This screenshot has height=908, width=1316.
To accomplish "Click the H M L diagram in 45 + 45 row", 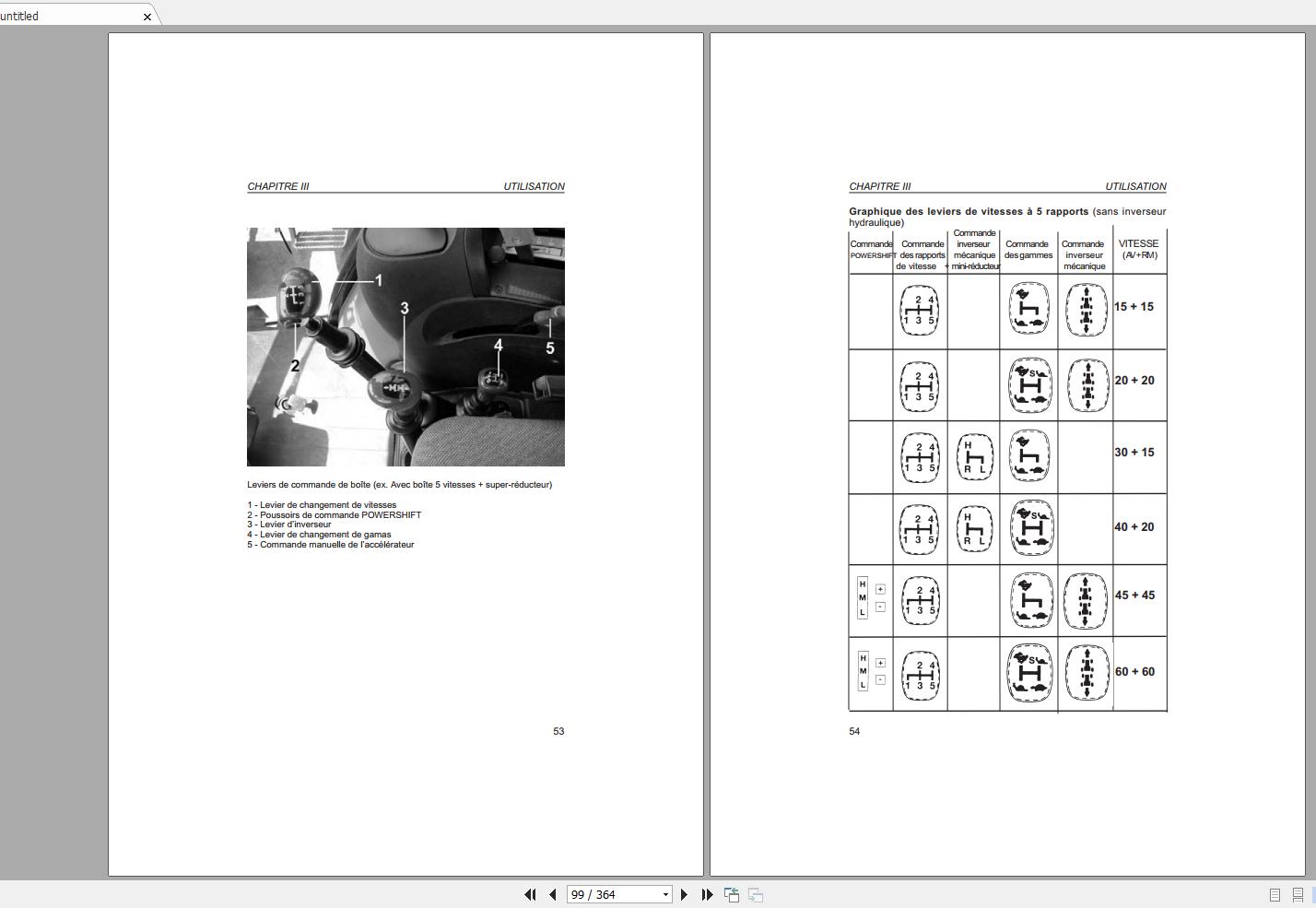I will click(863, 598).
